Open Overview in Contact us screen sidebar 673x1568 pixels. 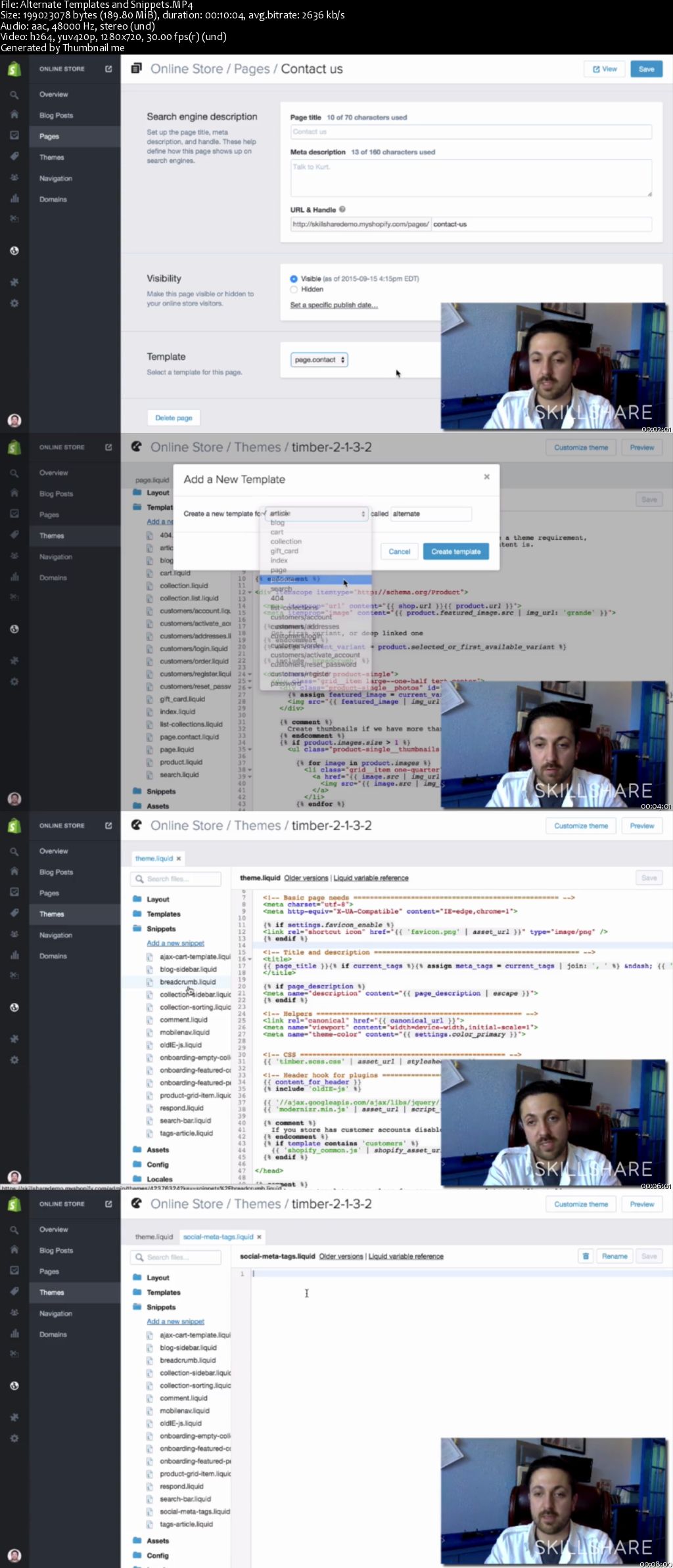(53, 94)
